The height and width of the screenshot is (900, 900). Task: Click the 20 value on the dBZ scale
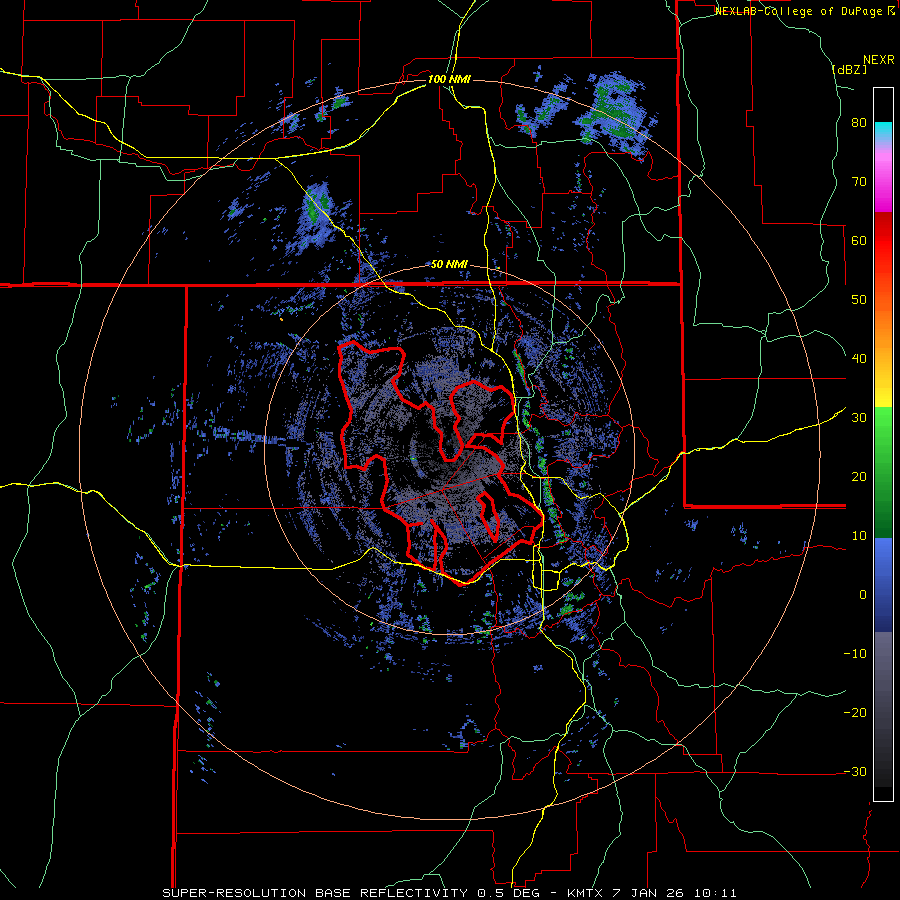pyautogui.click(x=859, y=476)
